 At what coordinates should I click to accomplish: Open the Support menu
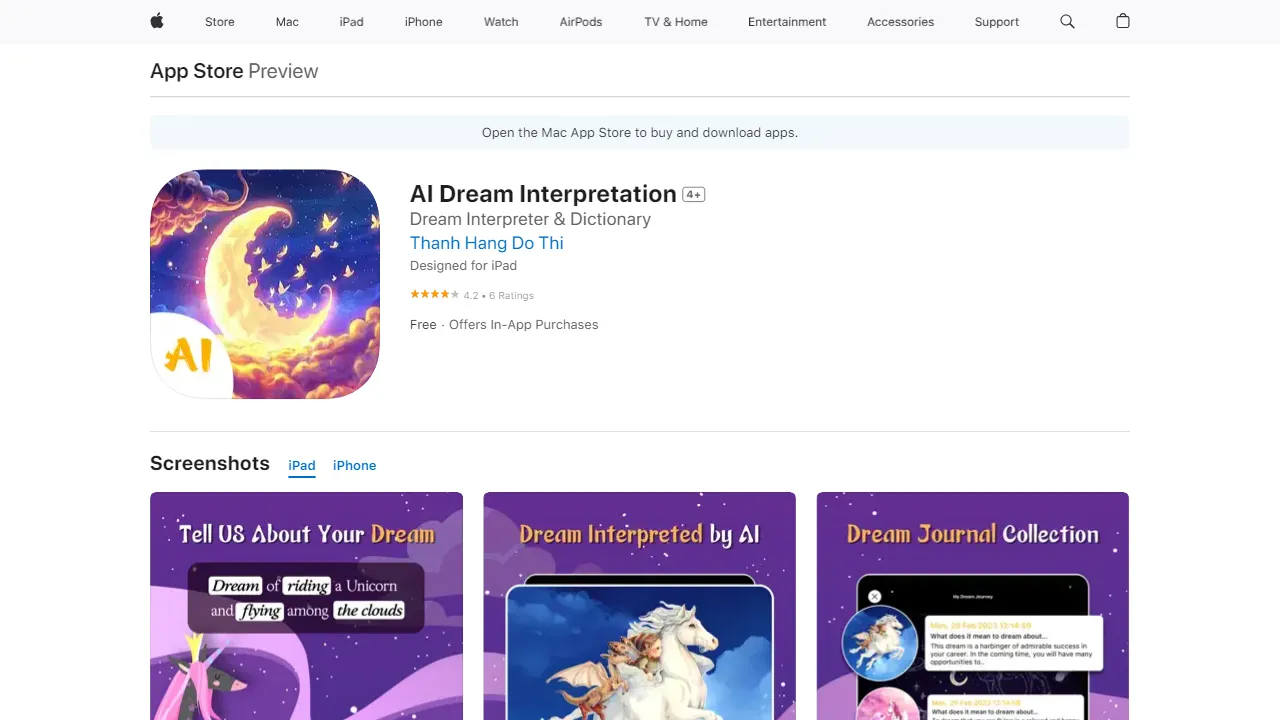[997, 22]
